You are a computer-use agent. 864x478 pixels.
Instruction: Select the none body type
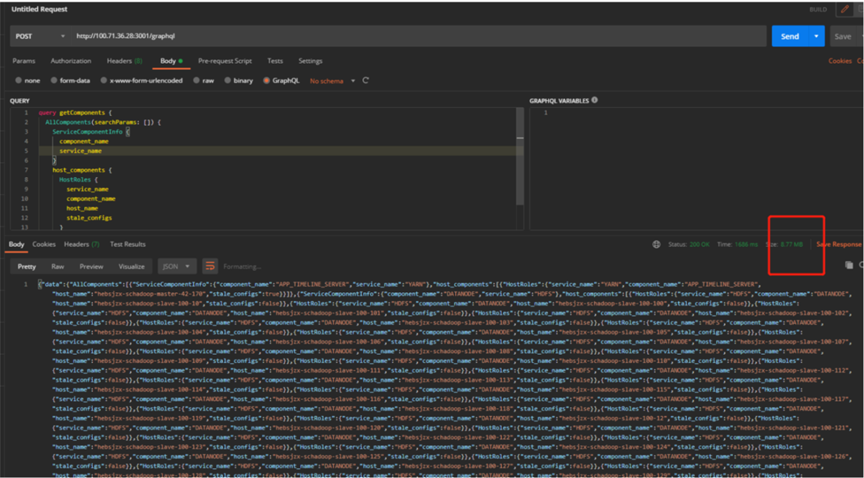pyautogui.click(x=28, y=80)
